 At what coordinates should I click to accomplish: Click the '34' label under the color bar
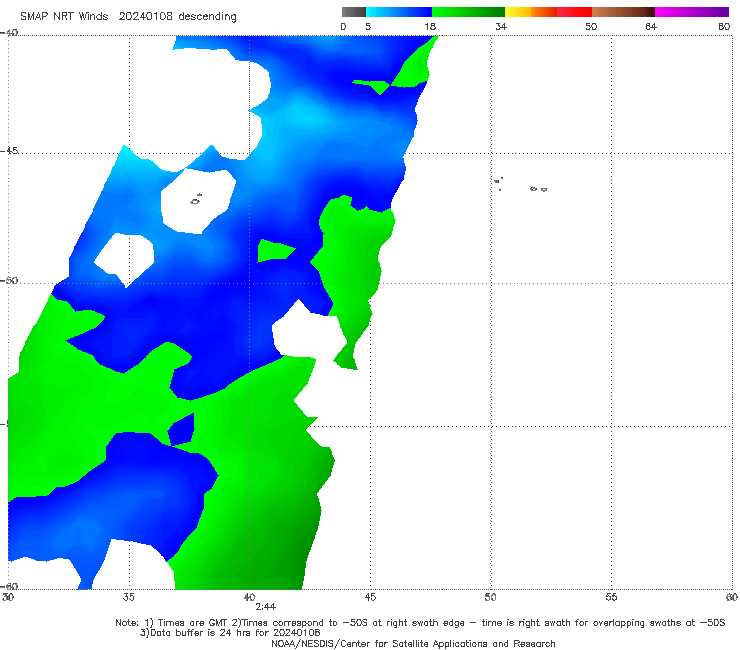pyautogui.click(x=501, y=26)
